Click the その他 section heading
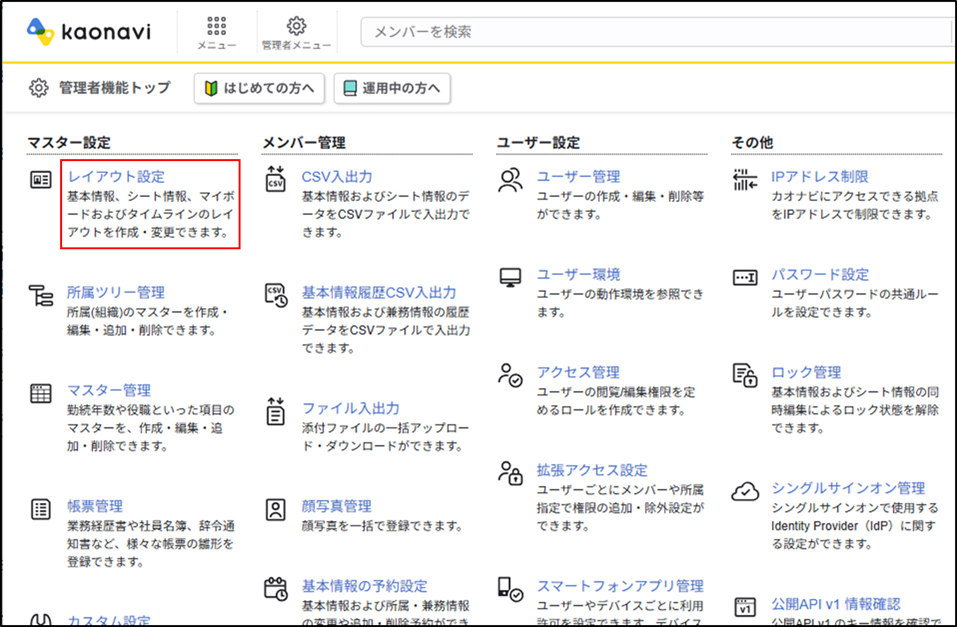957x627 pixels. click(x=753, y=143)
